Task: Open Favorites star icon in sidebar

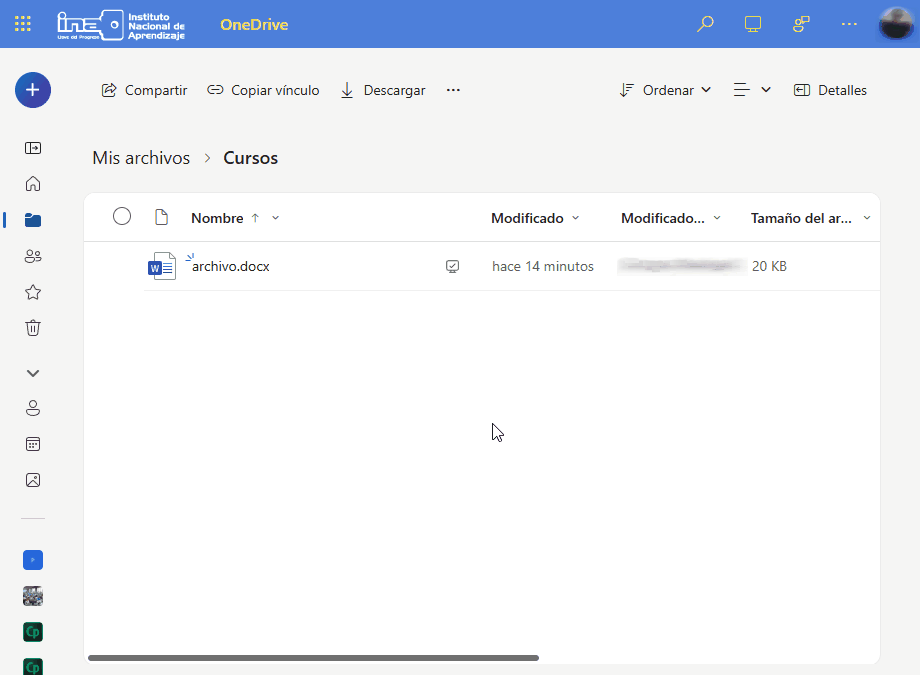Action: 33,292
